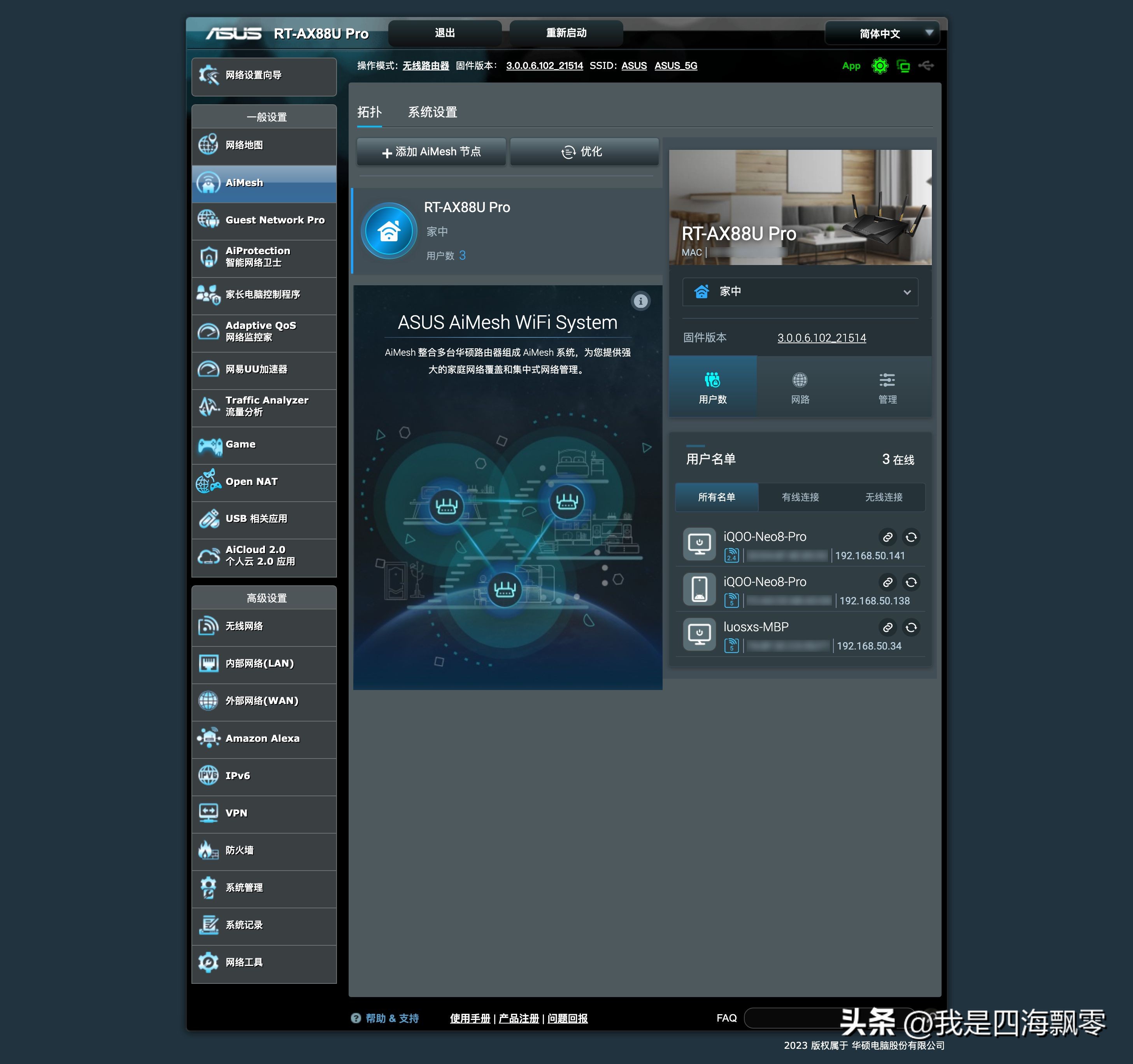This screenshot has width=1133, height=1064.
Task: Click firmware version link in header bar
Action: tap(544, 66)
